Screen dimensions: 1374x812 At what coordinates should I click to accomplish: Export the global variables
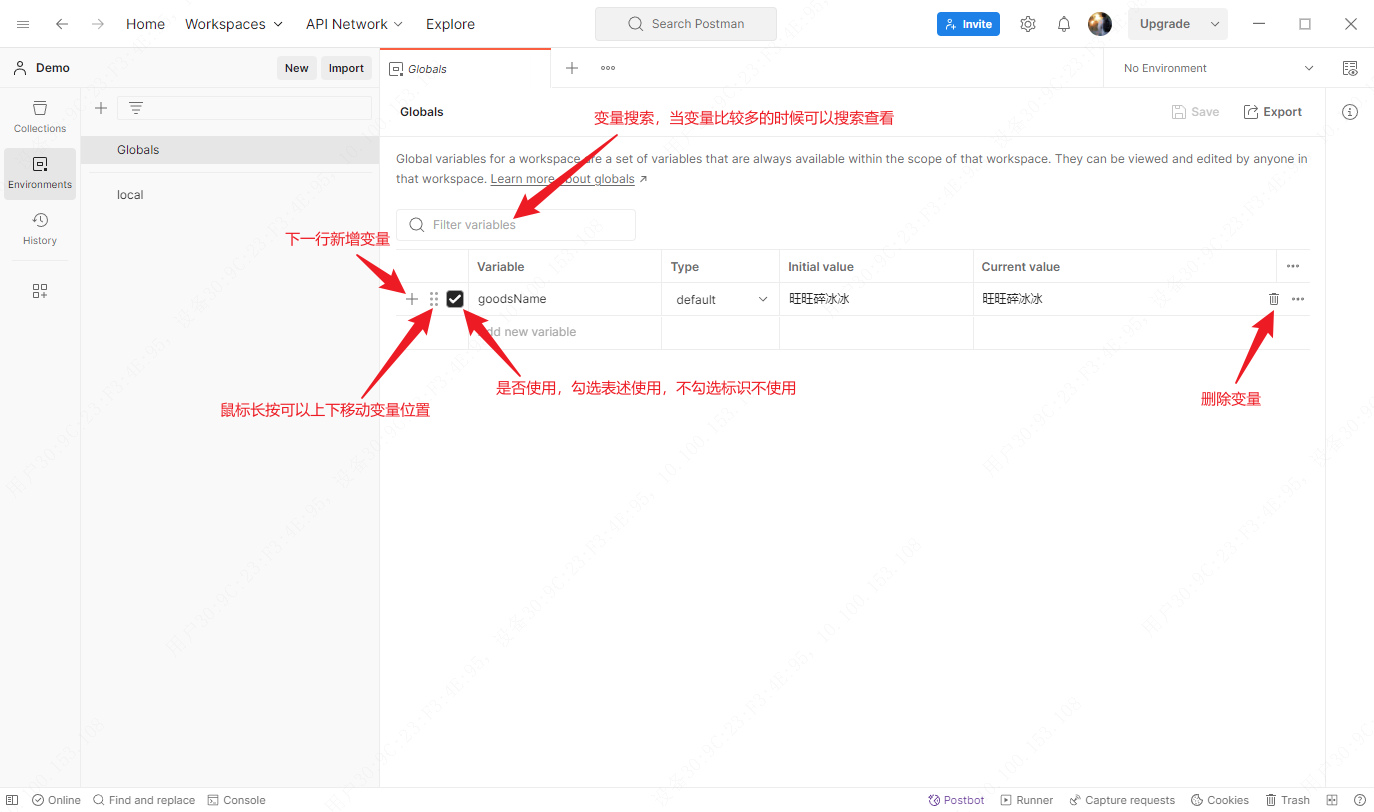(x=1273, y=112)
